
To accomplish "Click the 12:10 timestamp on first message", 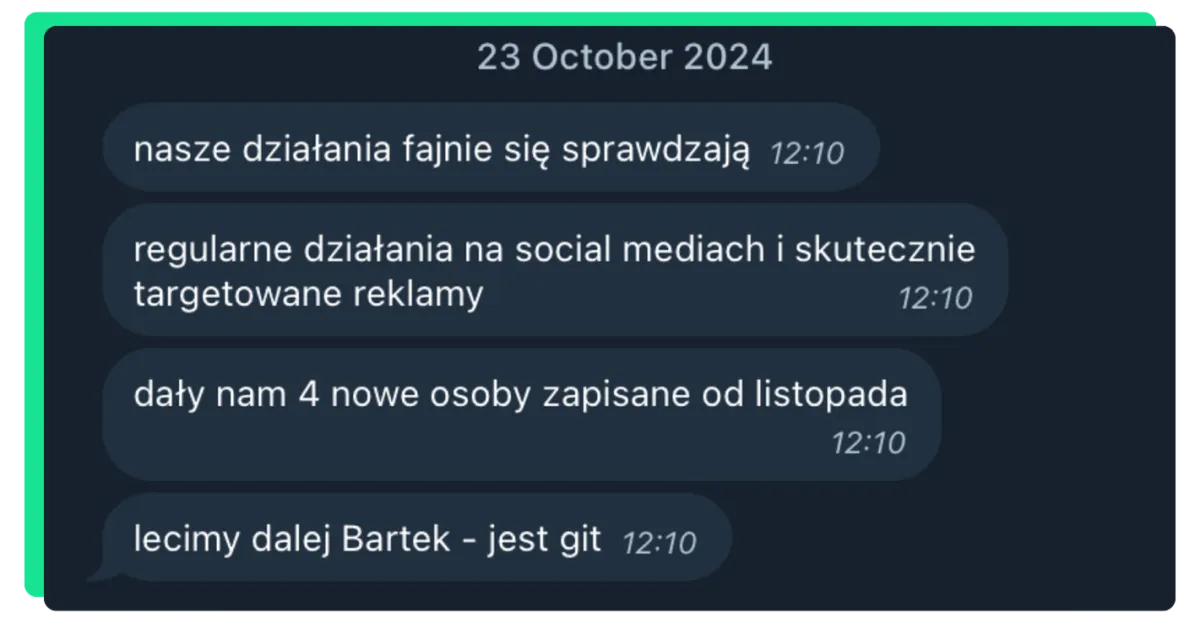I will 806,153.
